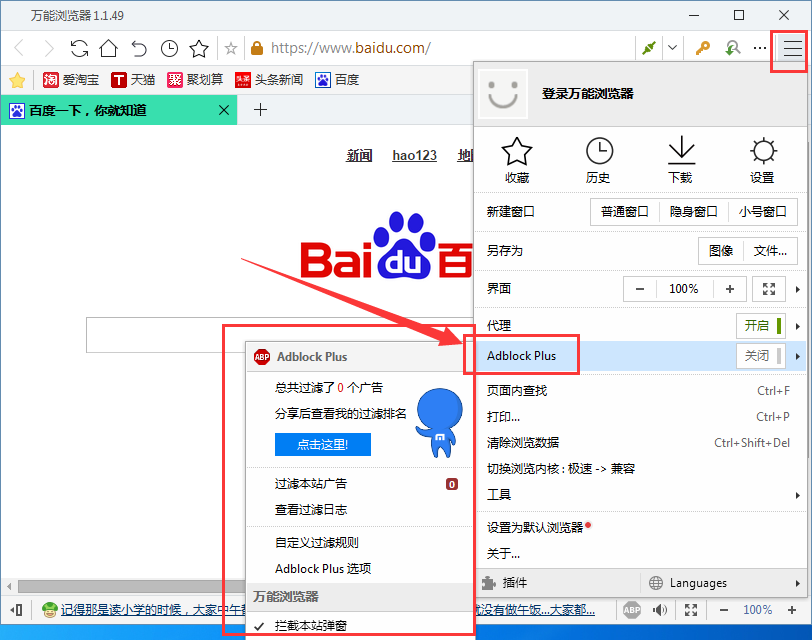Open the Adblock Plus ABP status bar icon
The image size is (812, 640).
tap(631, 609)
